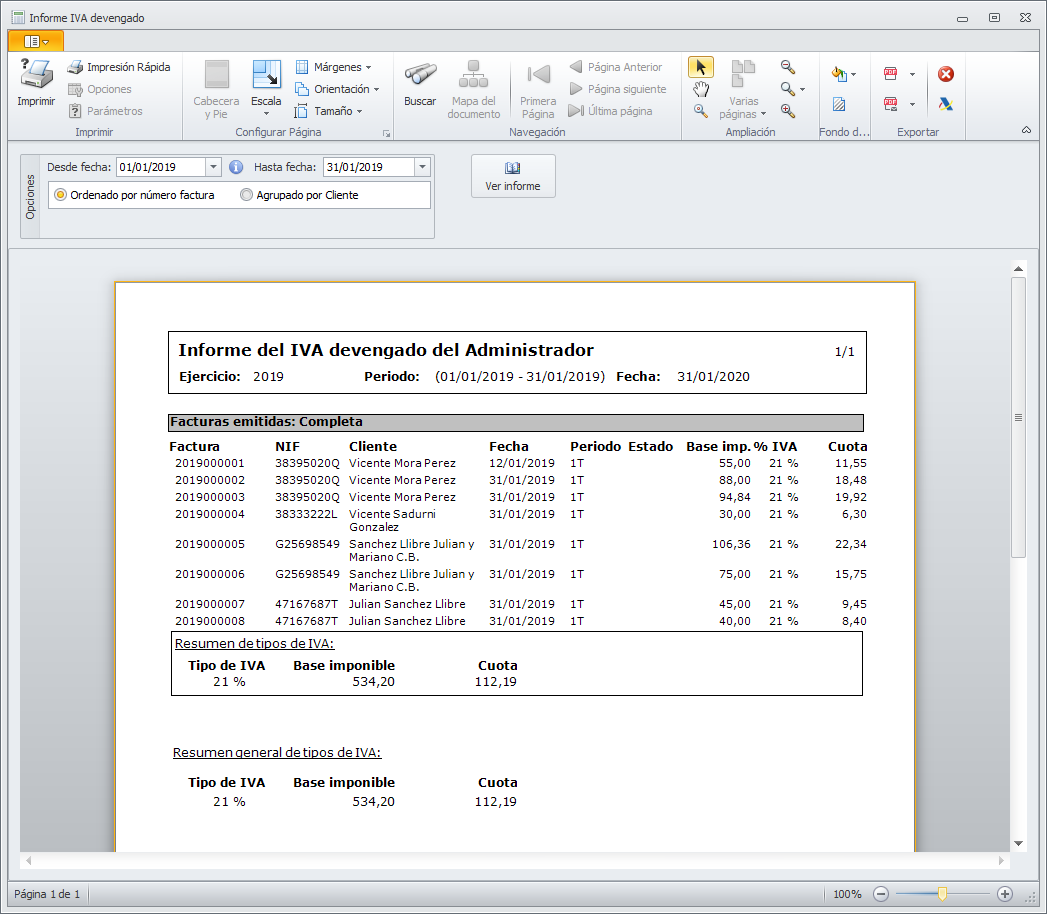Click the zoom in magnifier icon

click(x=788, y=111)
